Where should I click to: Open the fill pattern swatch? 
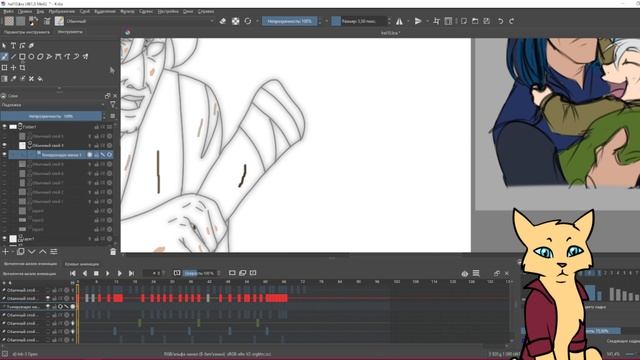pos(20,21)
